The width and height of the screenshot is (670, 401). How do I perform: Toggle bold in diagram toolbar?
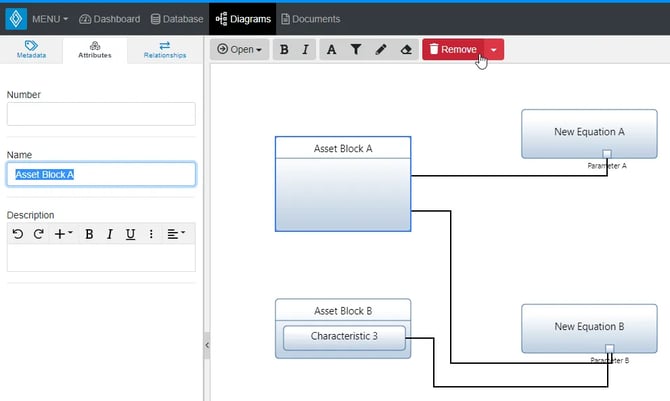point(284,49)
